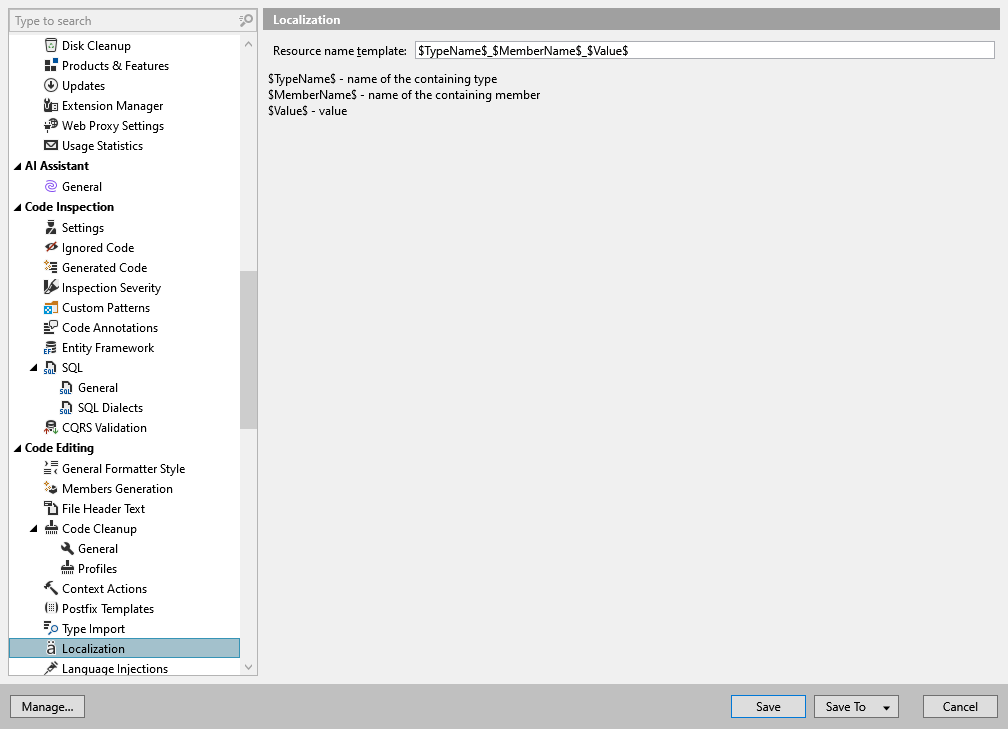Open the Entity Framework page label
Viewport: 1008px width, 729px height.
click(108, 348)
